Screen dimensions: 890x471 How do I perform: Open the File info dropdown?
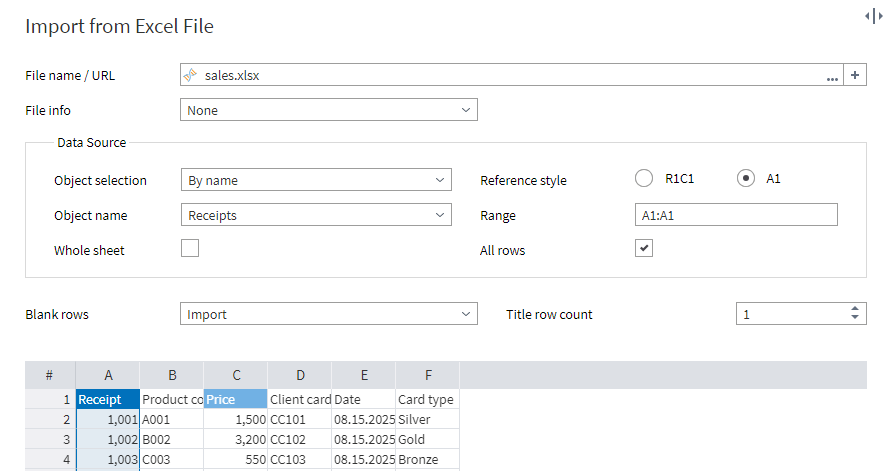coord(329,110)
